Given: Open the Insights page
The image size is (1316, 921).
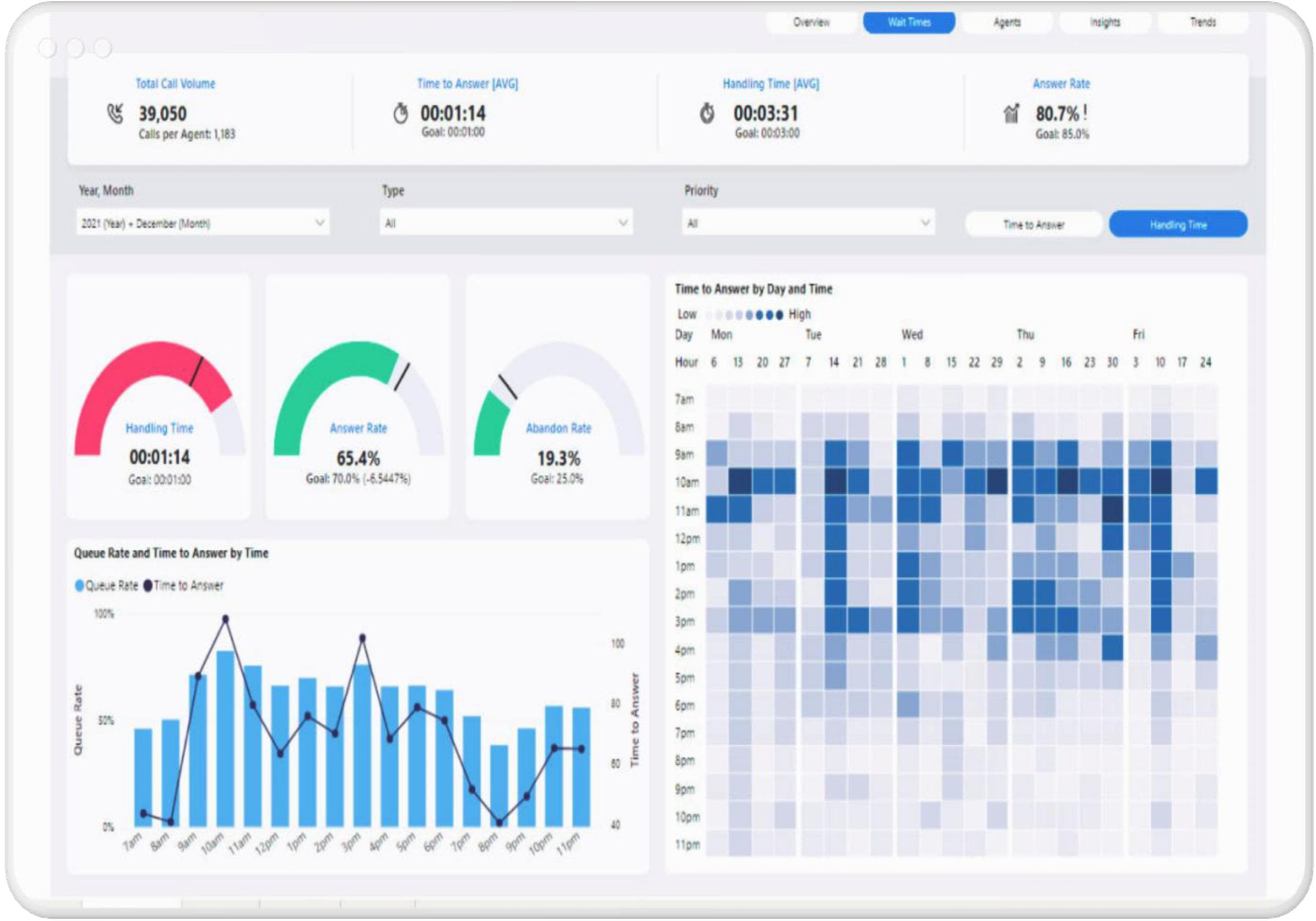Looking at the screenshot, I should [x=1104, y=22].
